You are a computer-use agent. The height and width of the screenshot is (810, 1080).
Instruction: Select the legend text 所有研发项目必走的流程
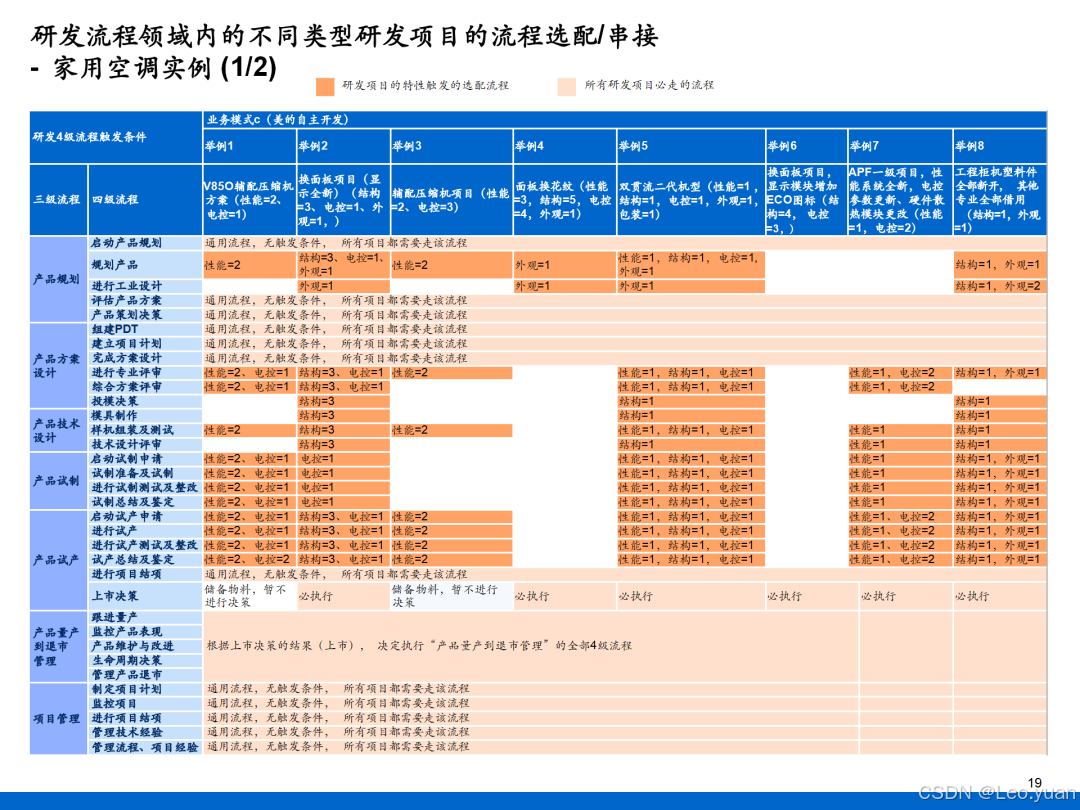point(649,85)
